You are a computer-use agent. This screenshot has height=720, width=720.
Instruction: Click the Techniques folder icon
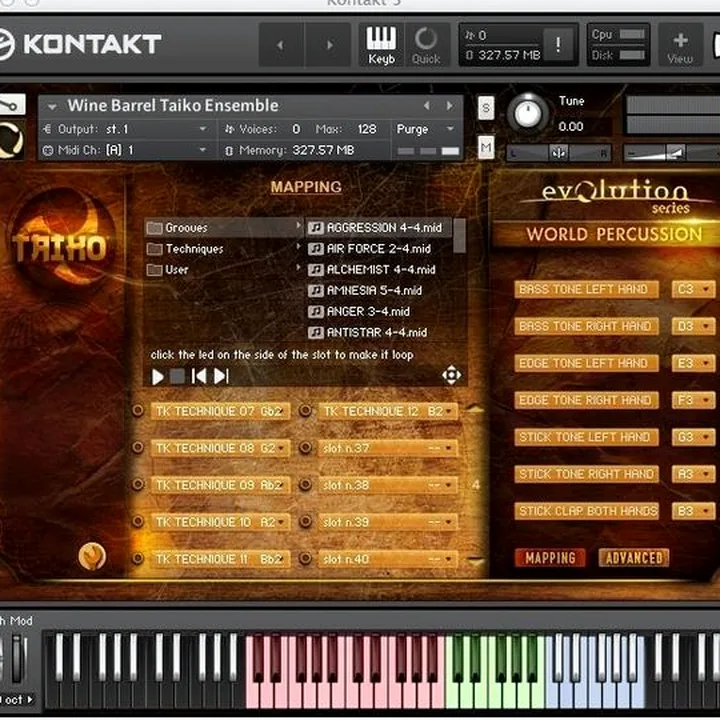(x=154, y=249)
